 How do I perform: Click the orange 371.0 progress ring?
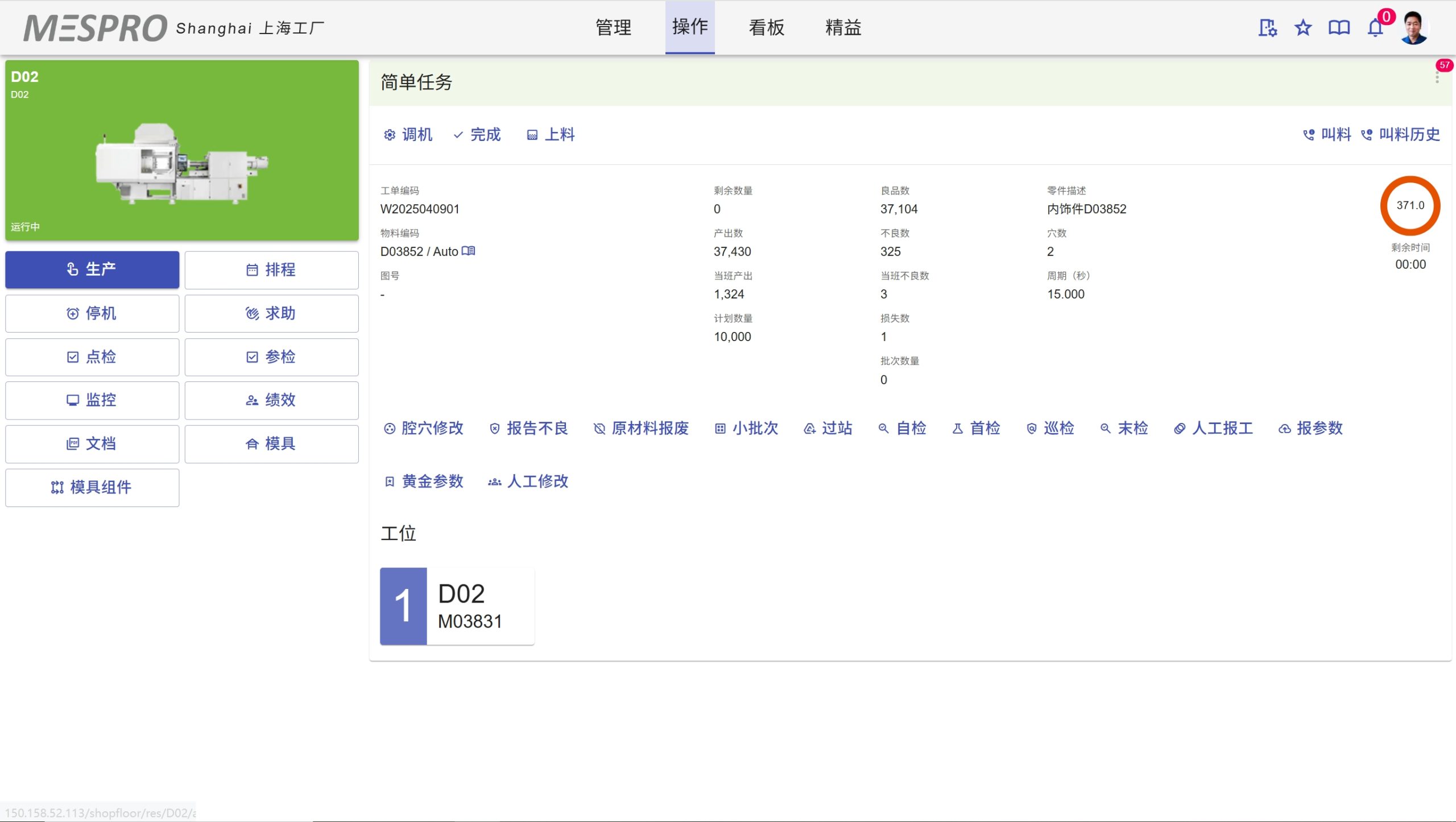[1410, 205]
